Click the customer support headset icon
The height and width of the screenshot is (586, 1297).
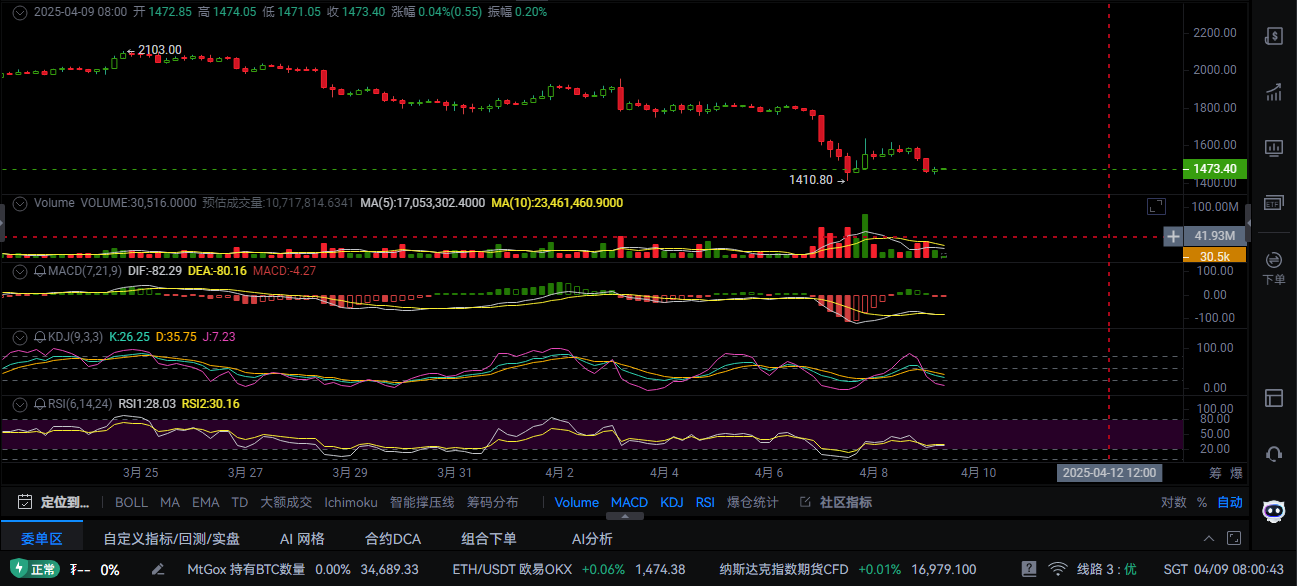(x=1273, y=454)
